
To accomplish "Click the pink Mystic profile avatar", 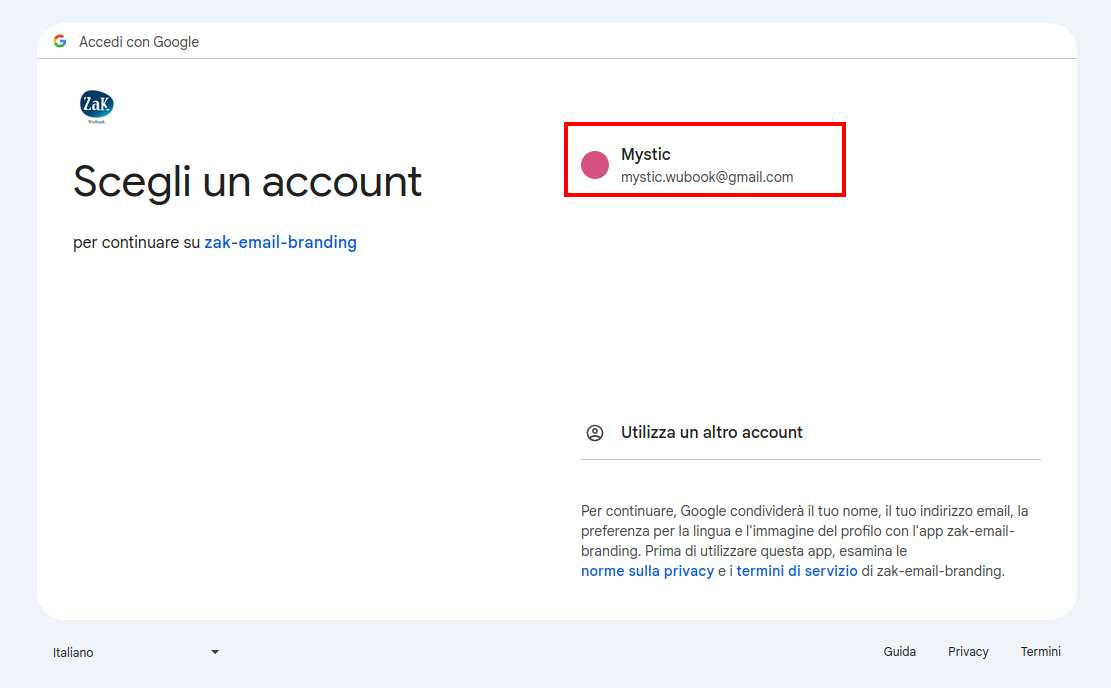I will 595,166.
